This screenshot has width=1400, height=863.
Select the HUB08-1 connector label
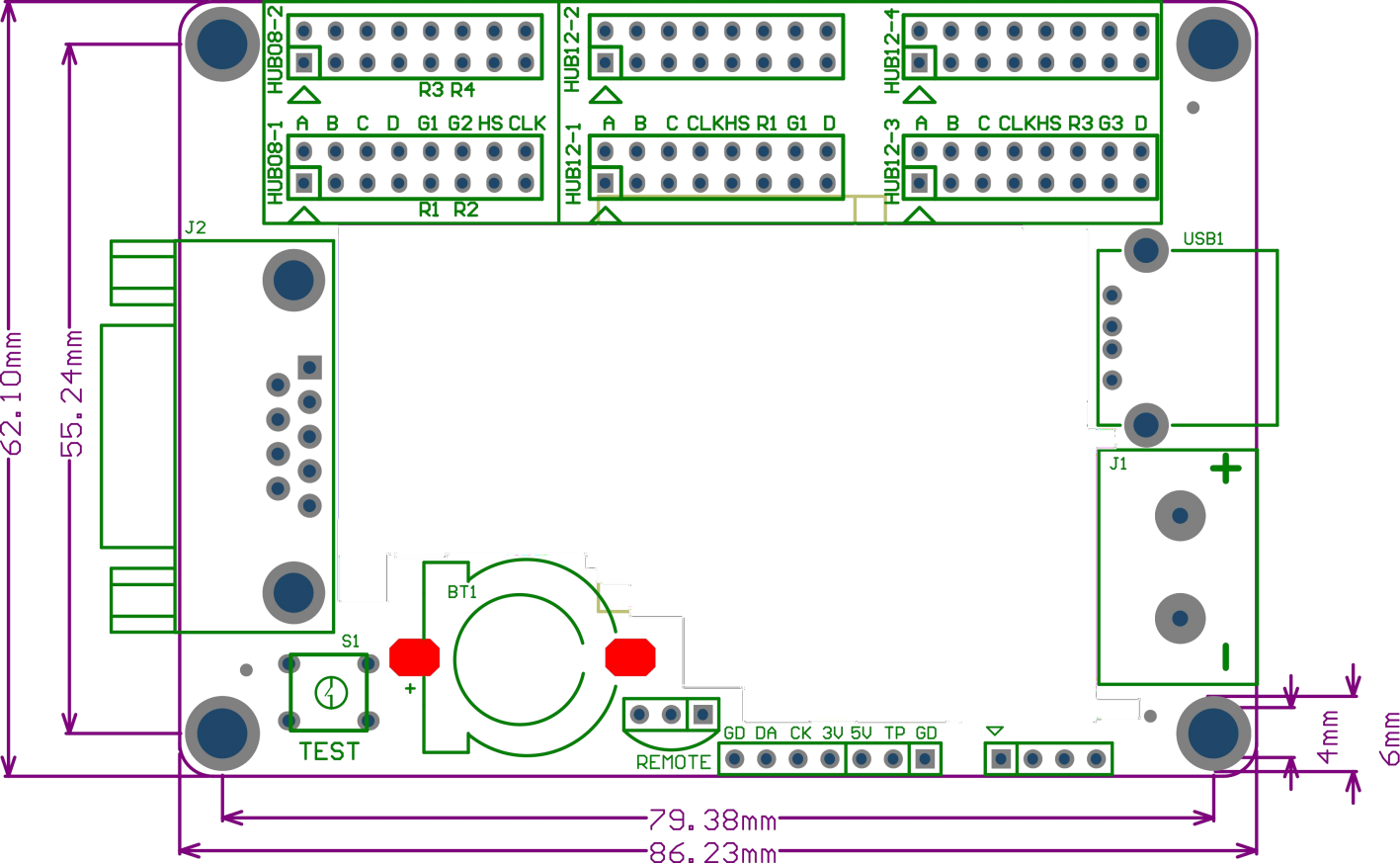pos(276,163)
